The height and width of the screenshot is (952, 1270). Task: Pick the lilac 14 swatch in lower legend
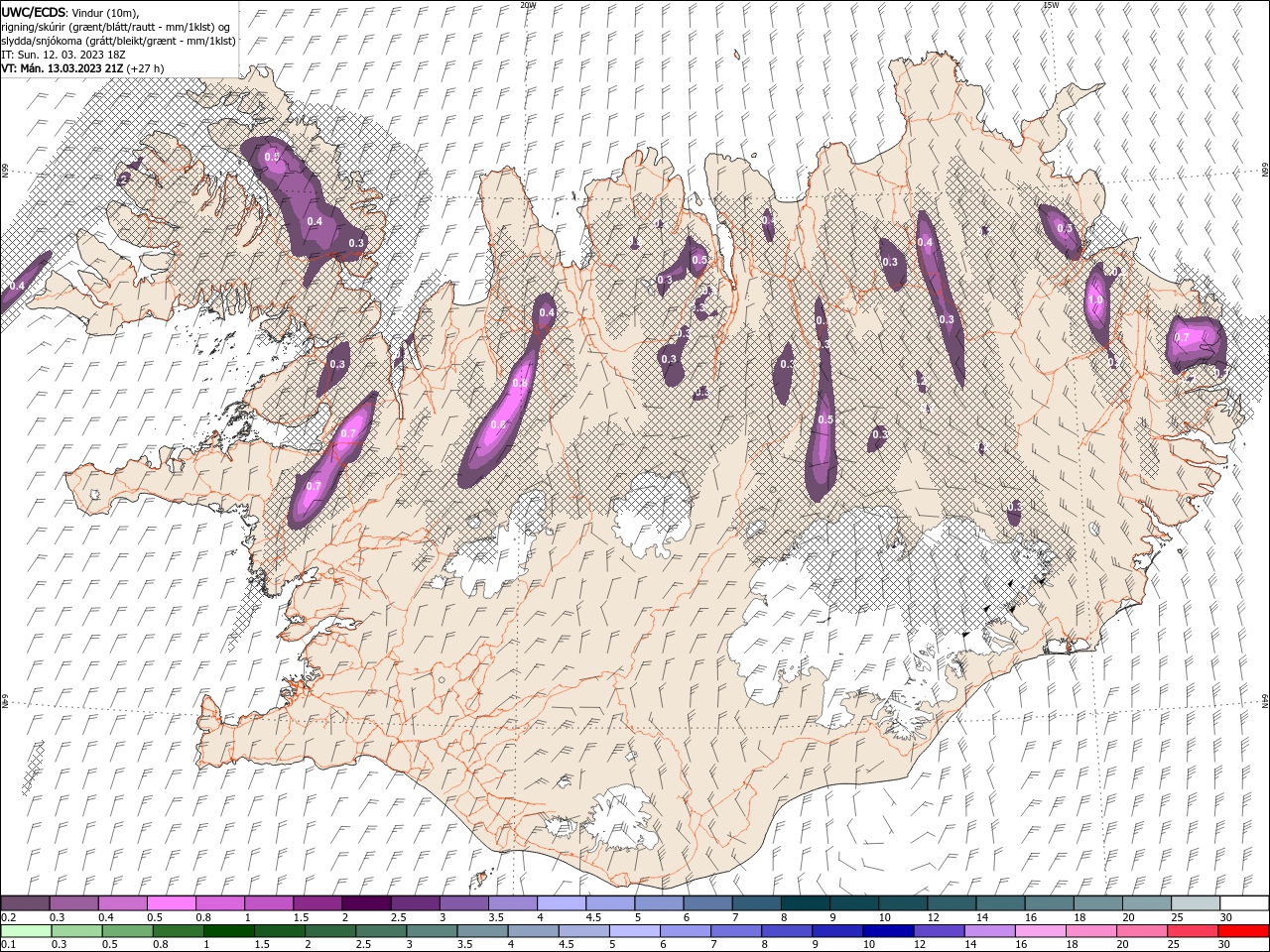pyautogui.click(x=989, y=931)
